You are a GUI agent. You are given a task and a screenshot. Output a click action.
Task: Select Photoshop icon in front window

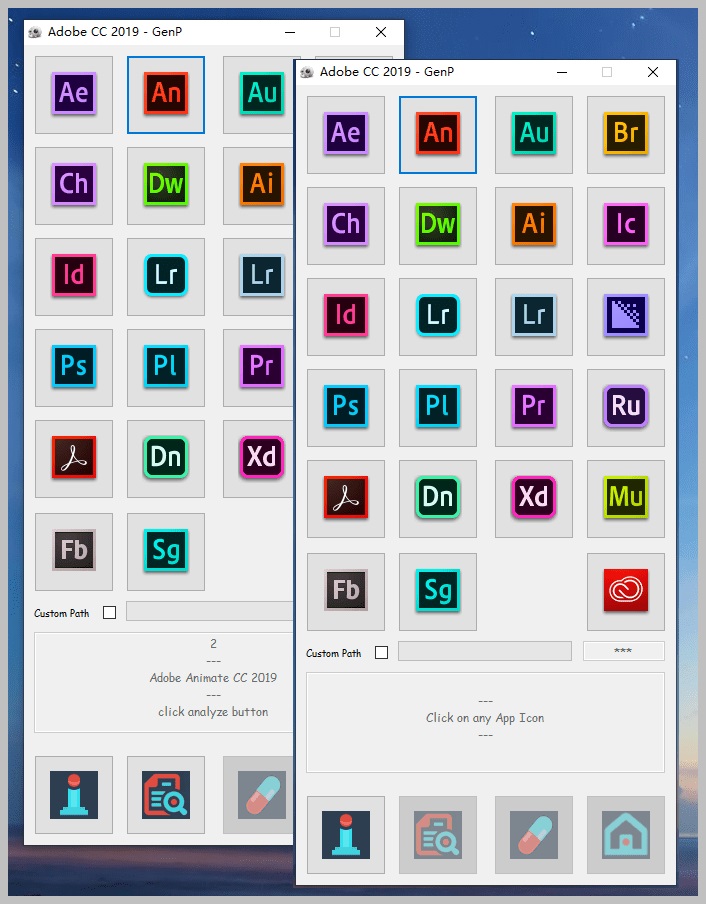click(346, 408)
